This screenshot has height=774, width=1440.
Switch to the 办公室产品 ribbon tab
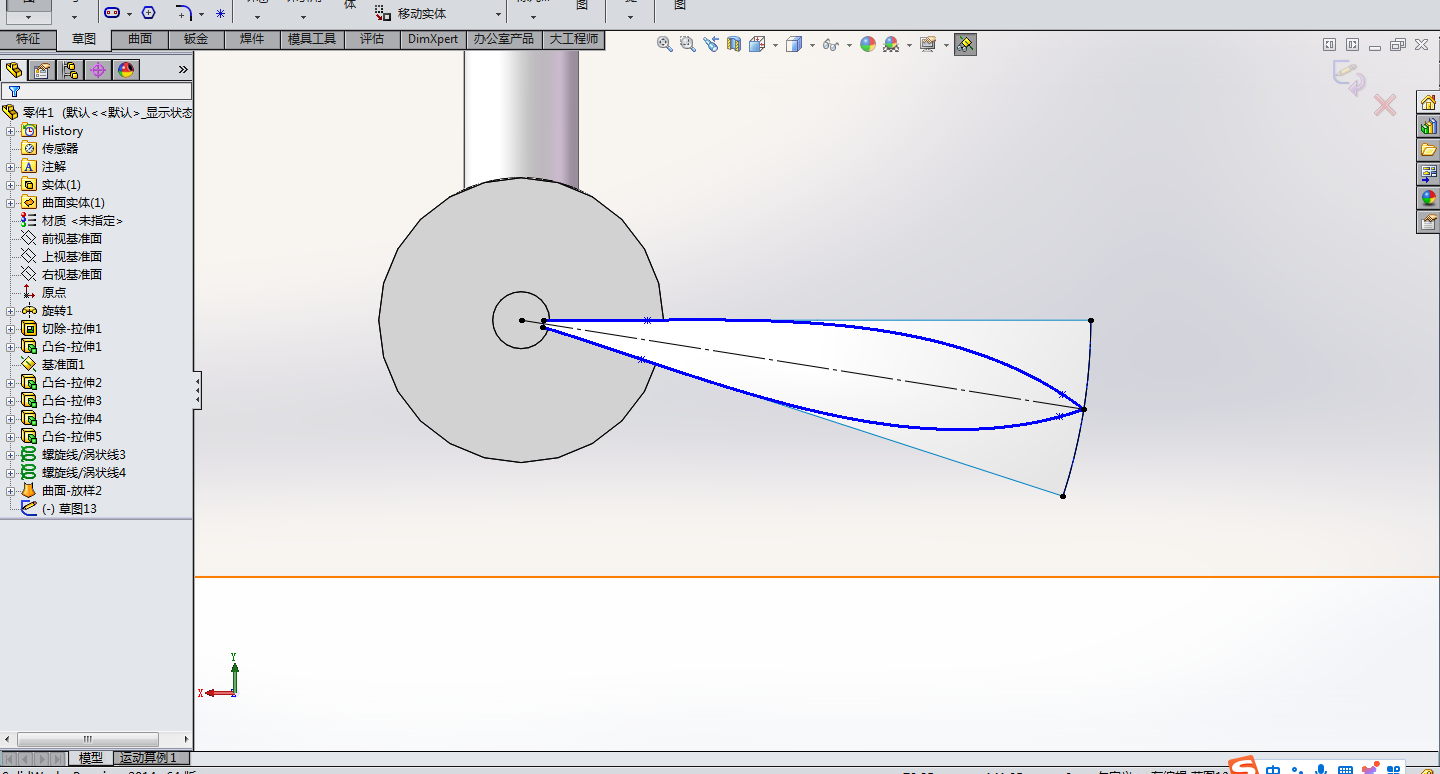point(504,39)
